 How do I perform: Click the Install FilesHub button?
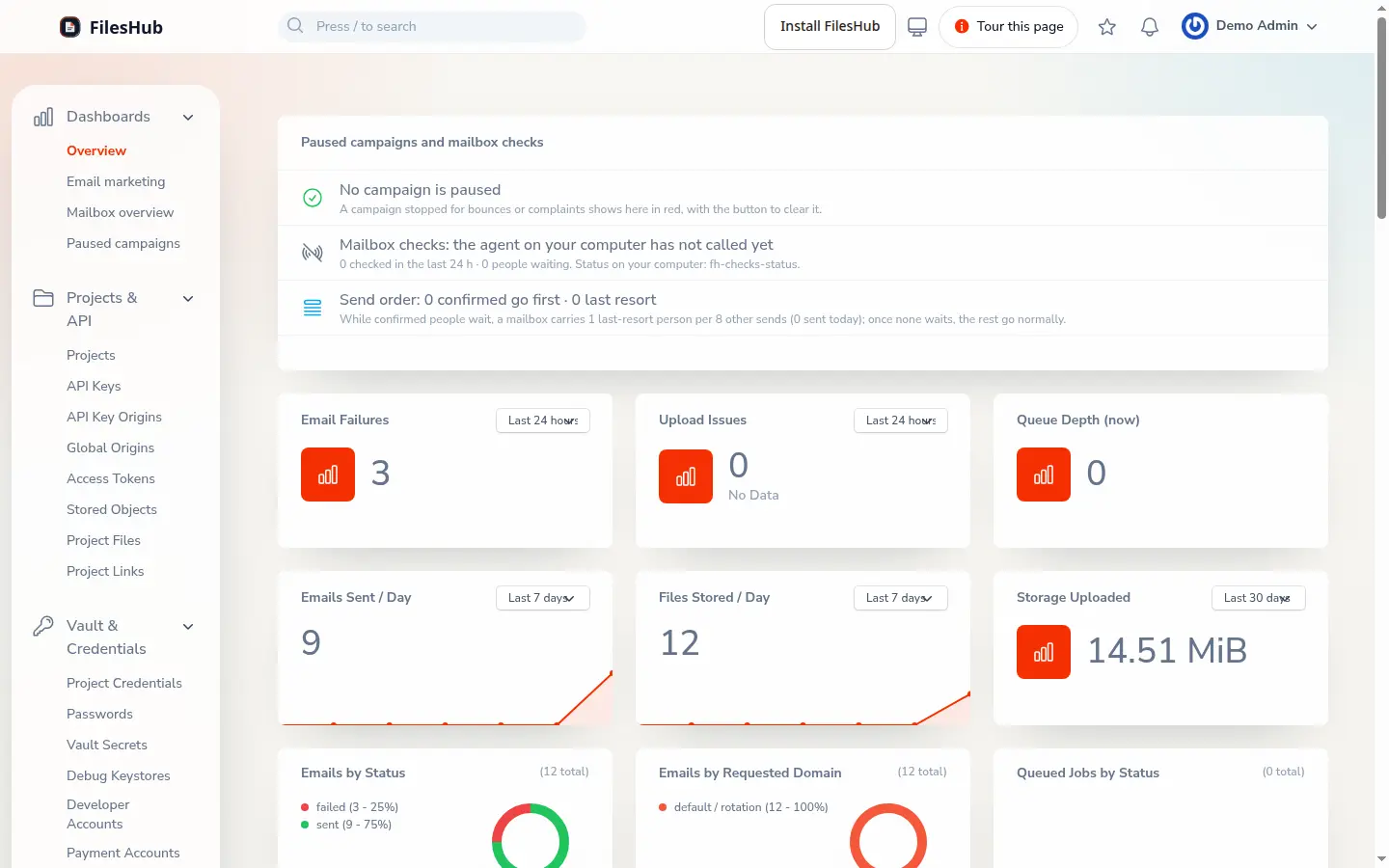point(831,27)
